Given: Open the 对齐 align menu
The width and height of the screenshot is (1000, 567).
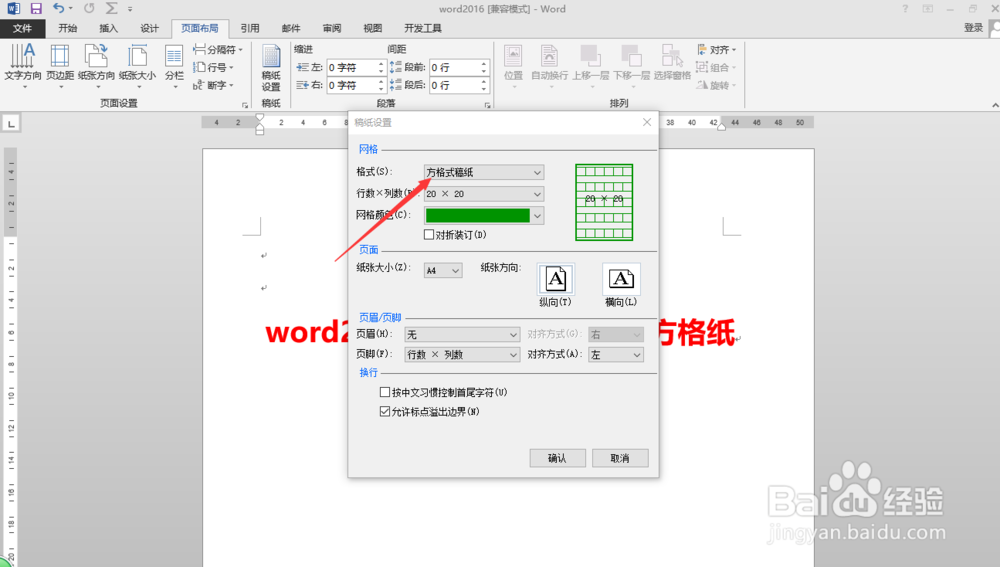Looking at the screenshot, I should tap(716, 49).
